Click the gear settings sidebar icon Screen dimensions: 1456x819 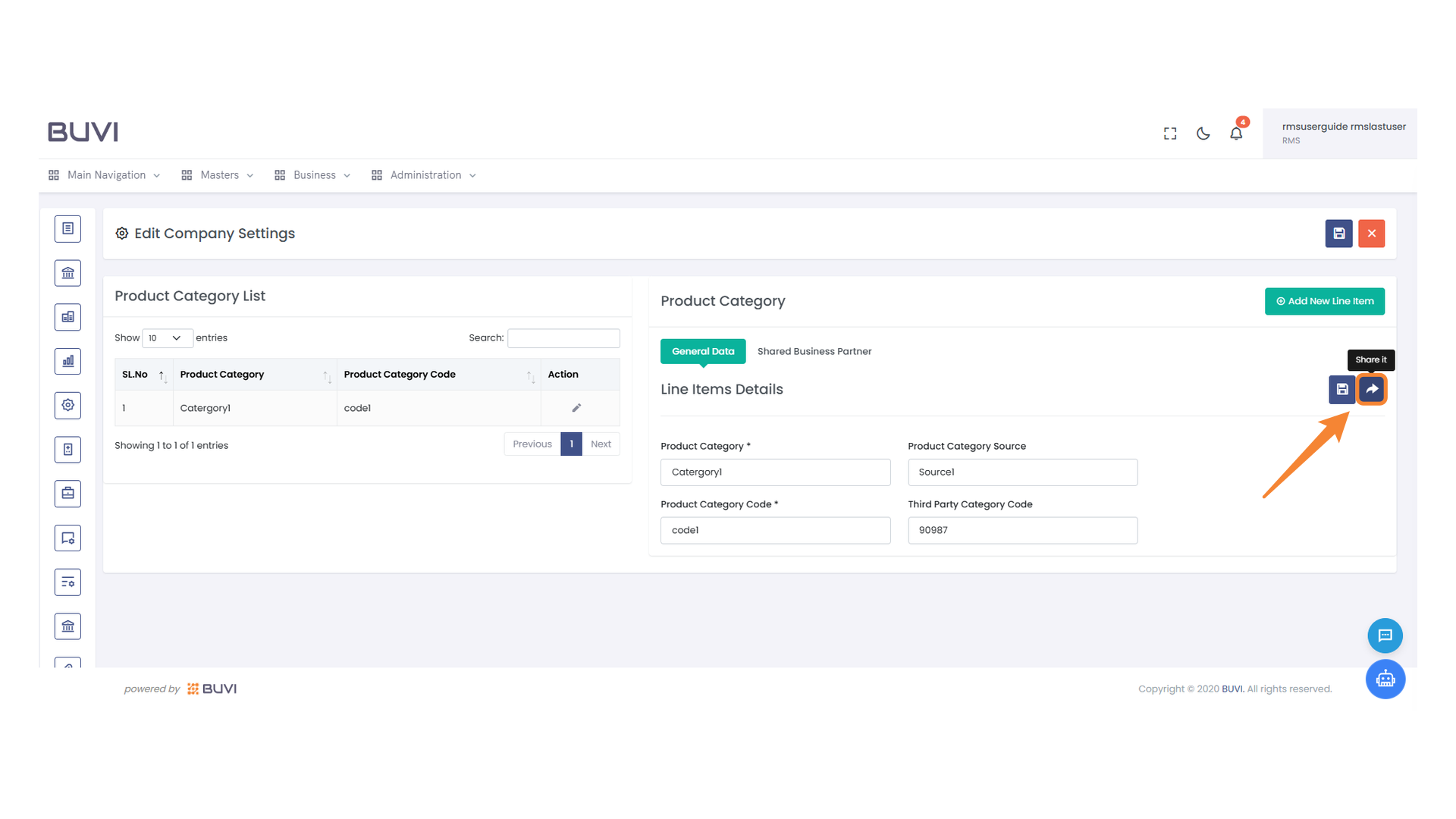click(67, 405)
